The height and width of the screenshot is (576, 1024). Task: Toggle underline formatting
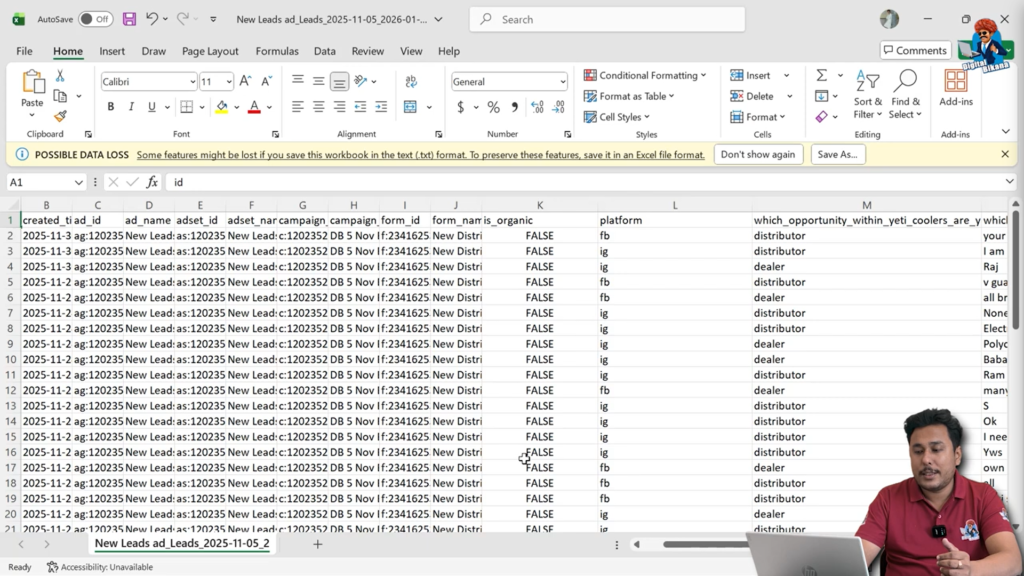pyautogui.click(x=151, y=106)
